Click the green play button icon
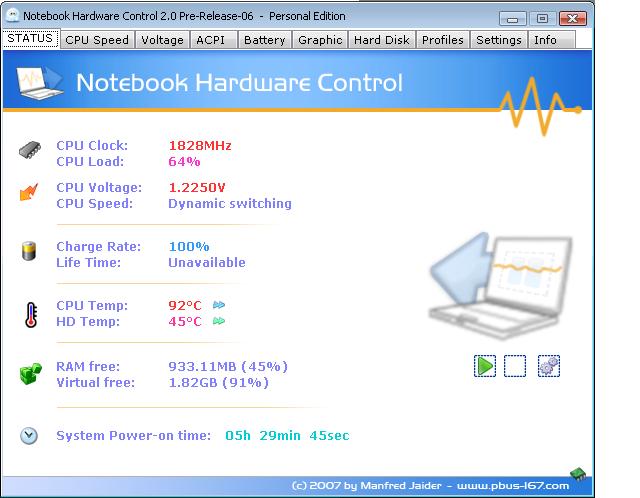The height and width of the screenshot is (498, 640). (x=485, y=366)
